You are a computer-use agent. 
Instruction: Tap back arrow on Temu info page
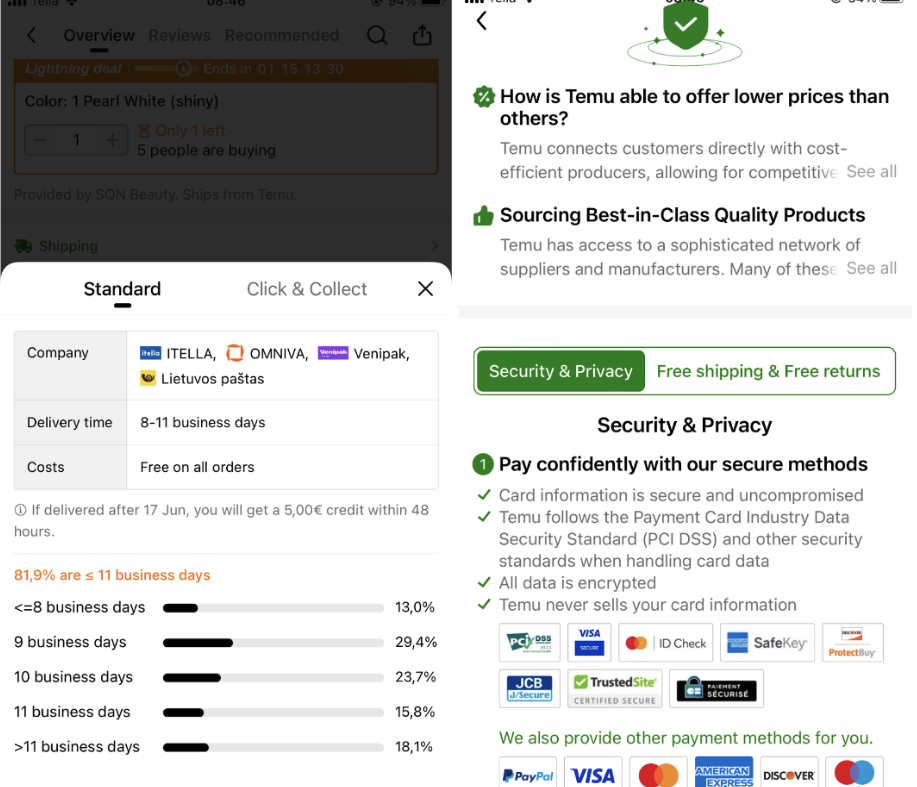481,20
